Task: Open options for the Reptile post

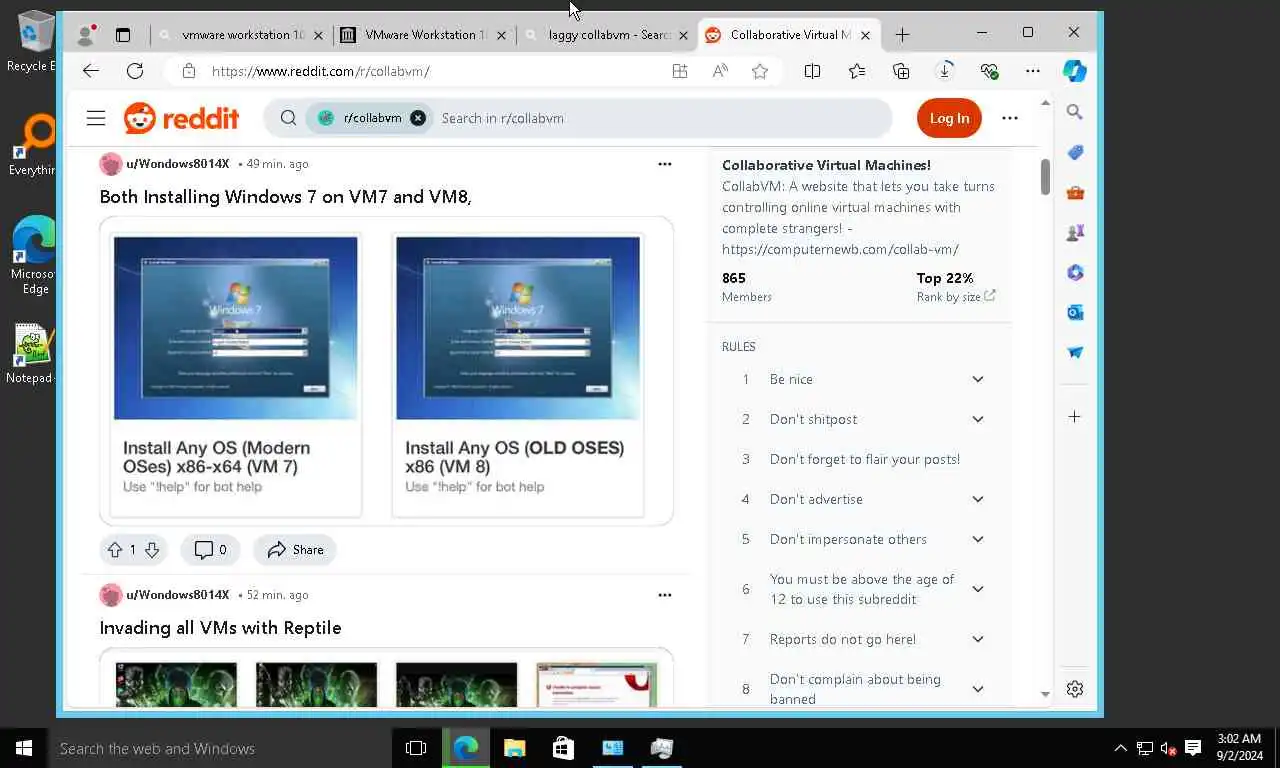Action: pos(665,595)
